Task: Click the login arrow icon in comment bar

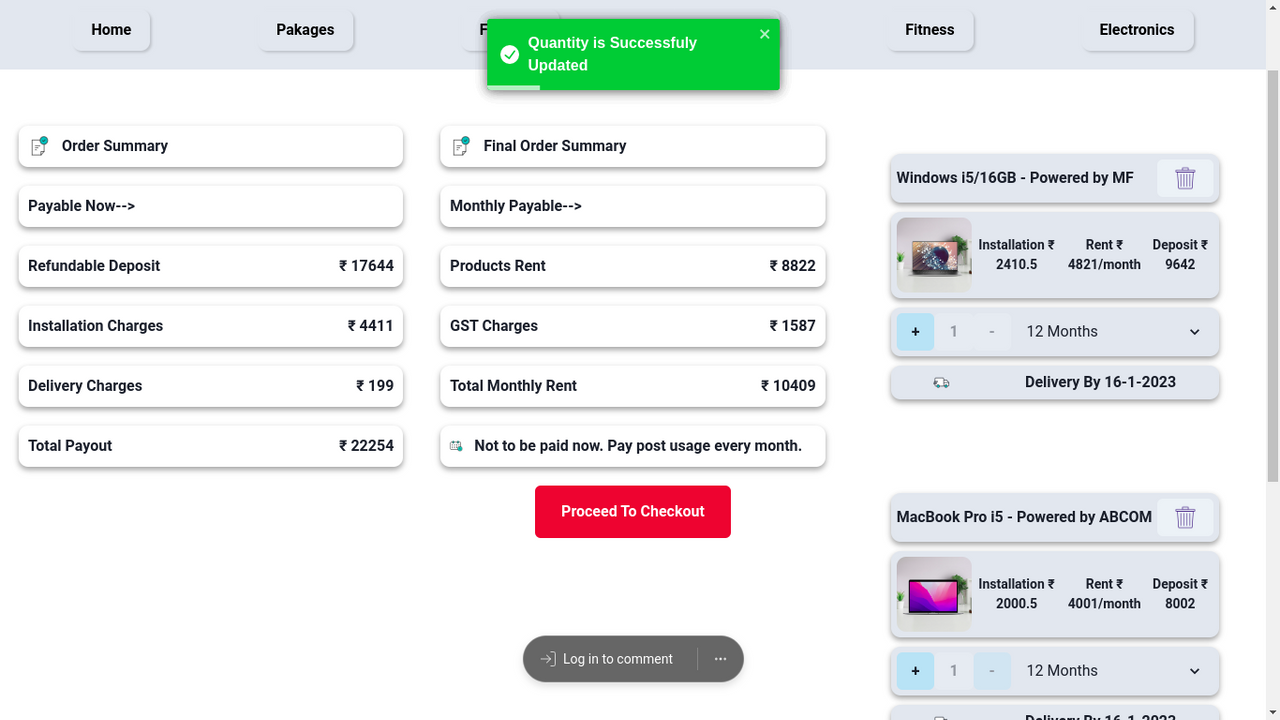Action: pyautogui.click(x=547, y=658)
